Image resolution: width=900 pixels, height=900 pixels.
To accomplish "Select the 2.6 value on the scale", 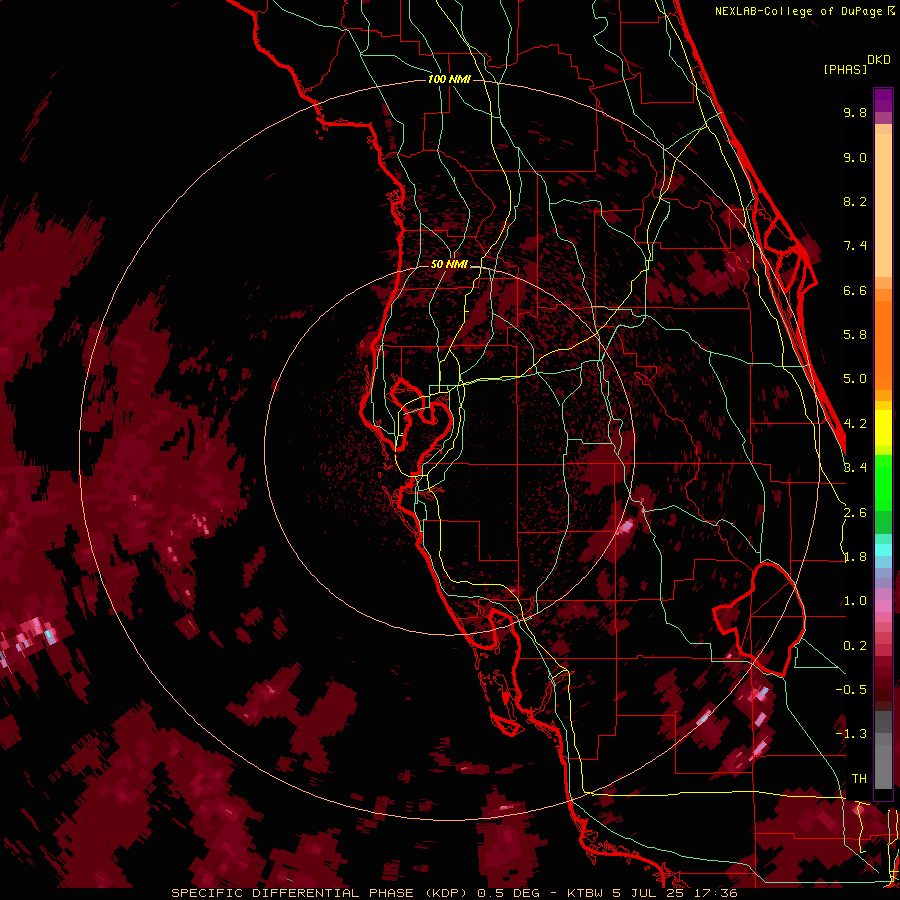I will click(x=855, y=513).
